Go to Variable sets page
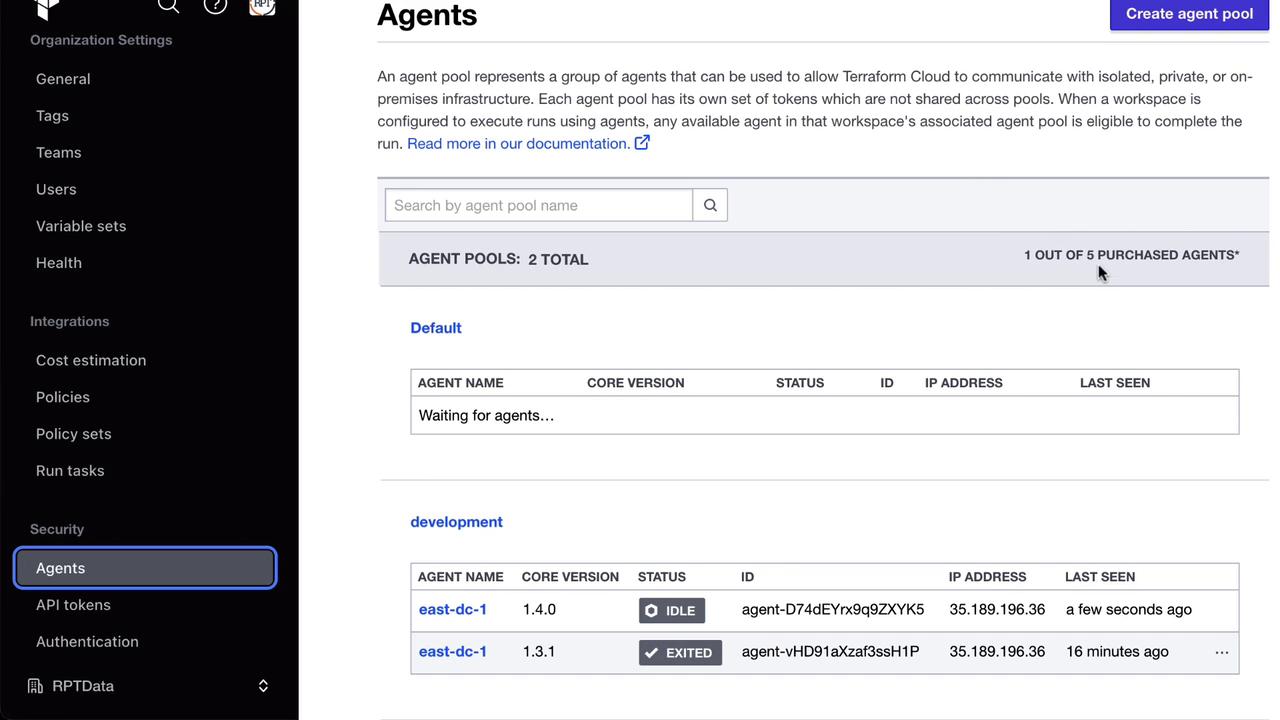The height and width of the screenshot is (720, 1280). pos(81,226)
